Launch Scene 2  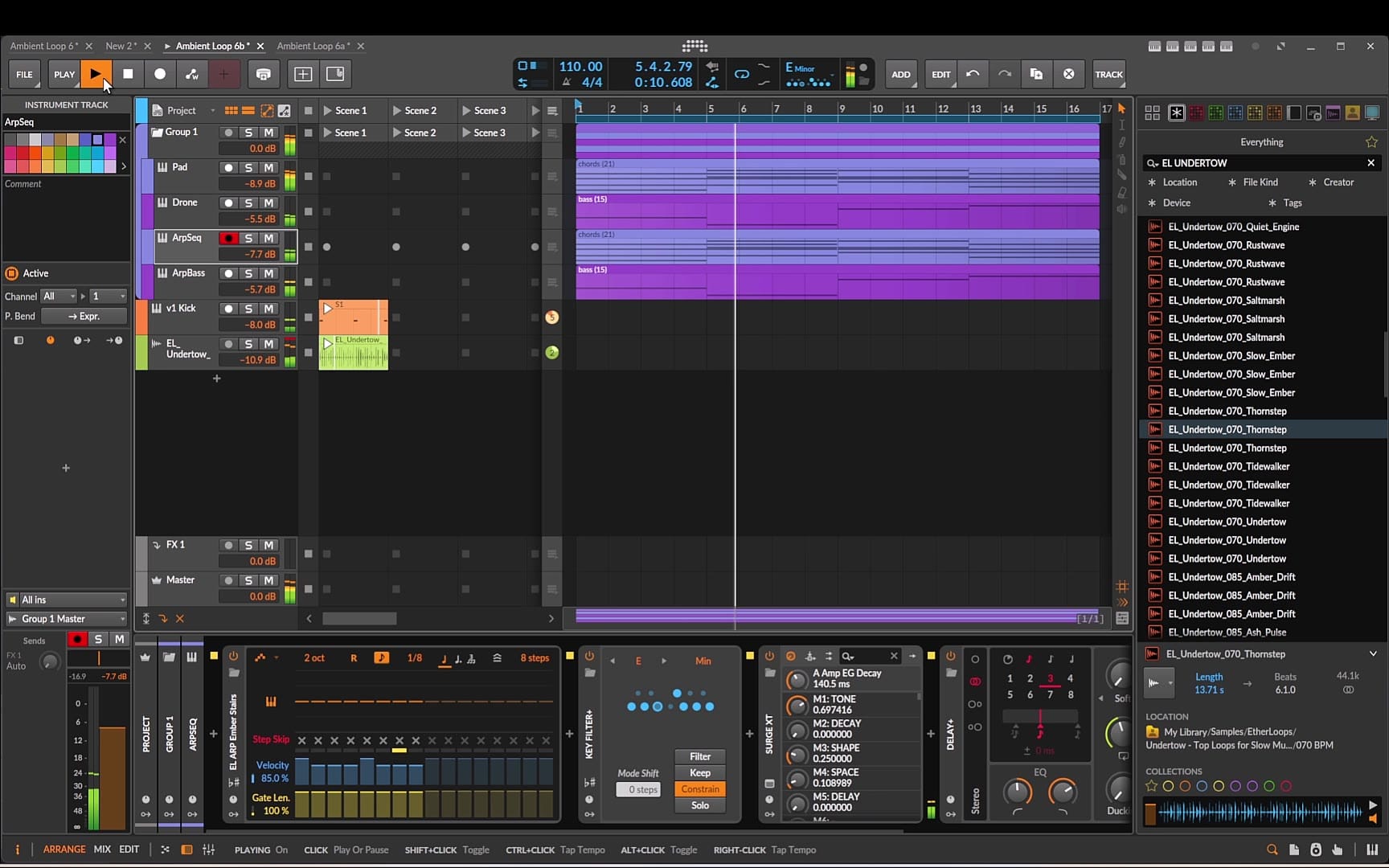point(397,110)
